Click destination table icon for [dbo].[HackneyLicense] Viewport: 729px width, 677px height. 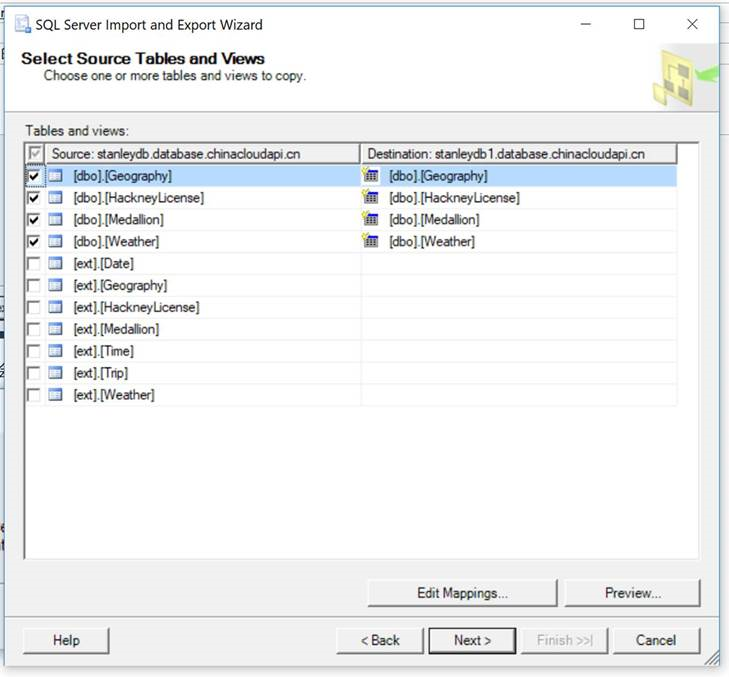point(372,198)
